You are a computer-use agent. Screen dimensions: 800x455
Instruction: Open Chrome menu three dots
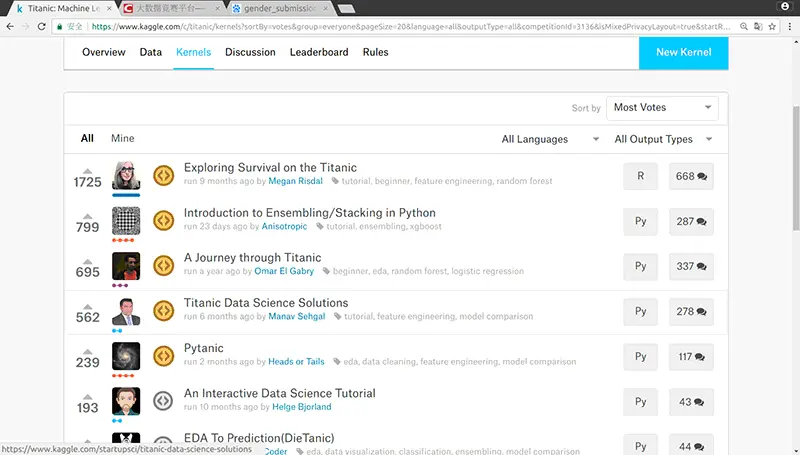tap(790, 27)
